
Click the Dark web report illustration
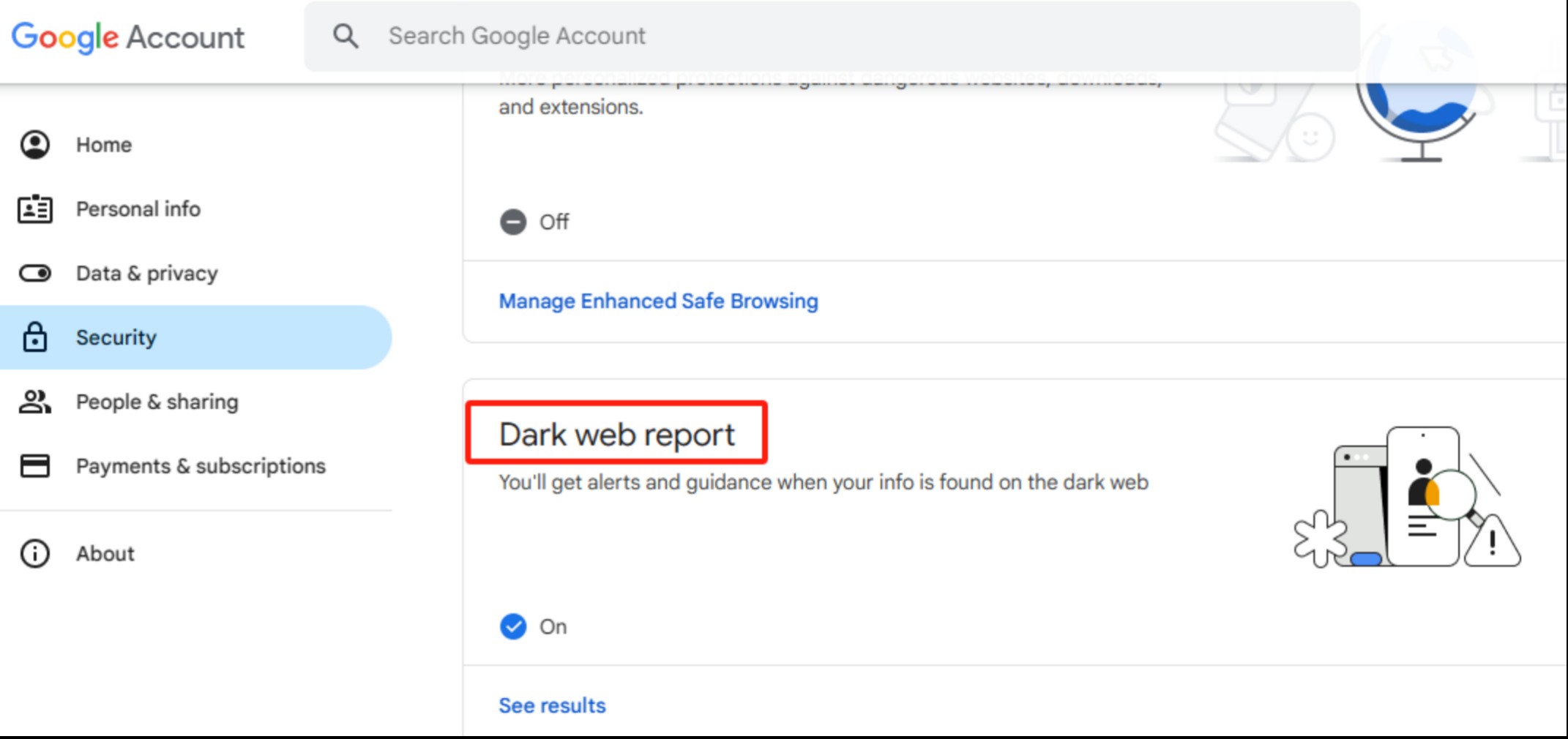tap(1407, 498)
